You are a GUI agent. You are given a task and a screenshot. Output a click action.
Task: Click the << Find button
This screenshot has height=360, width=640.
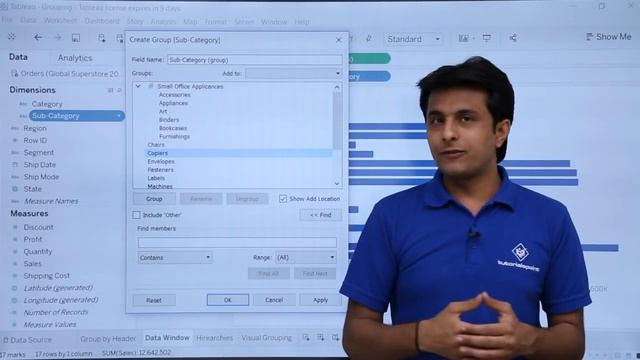click(x=320, y=215)
